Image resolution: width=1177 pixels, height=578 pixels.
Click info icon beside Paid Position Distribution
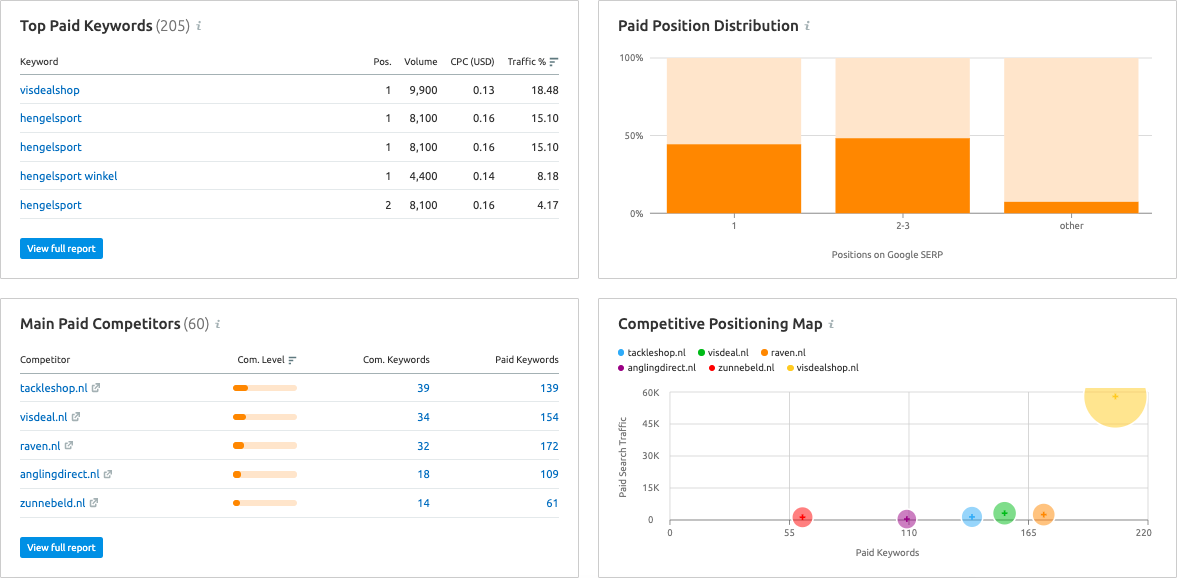(807, 27)
